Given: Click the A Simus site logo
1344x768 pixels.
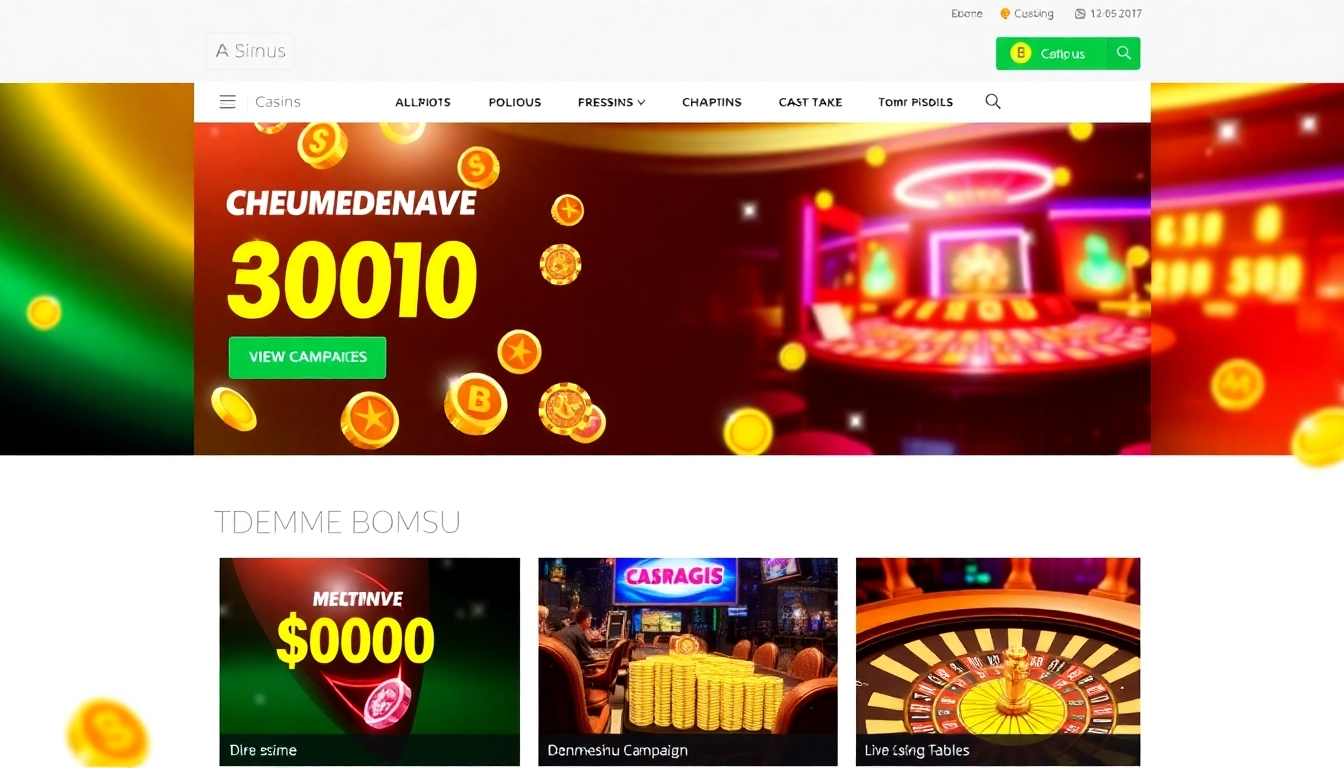Looking at the screenshot, I should point(251,51).
